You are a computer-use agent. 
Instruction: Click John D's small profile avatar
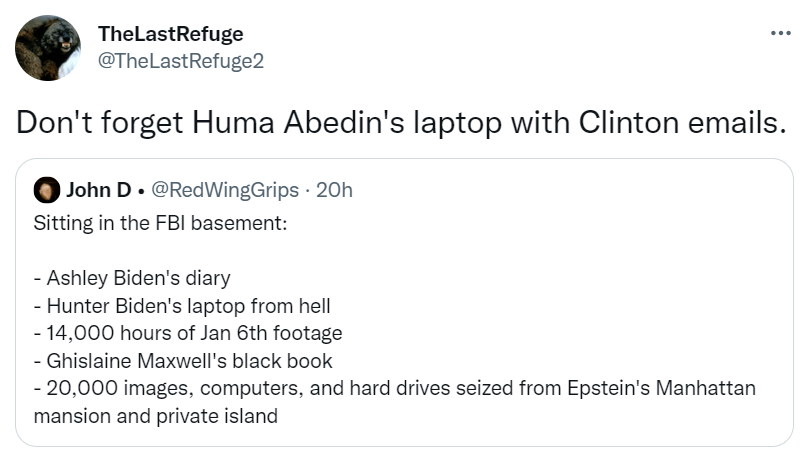click(46, 190)
